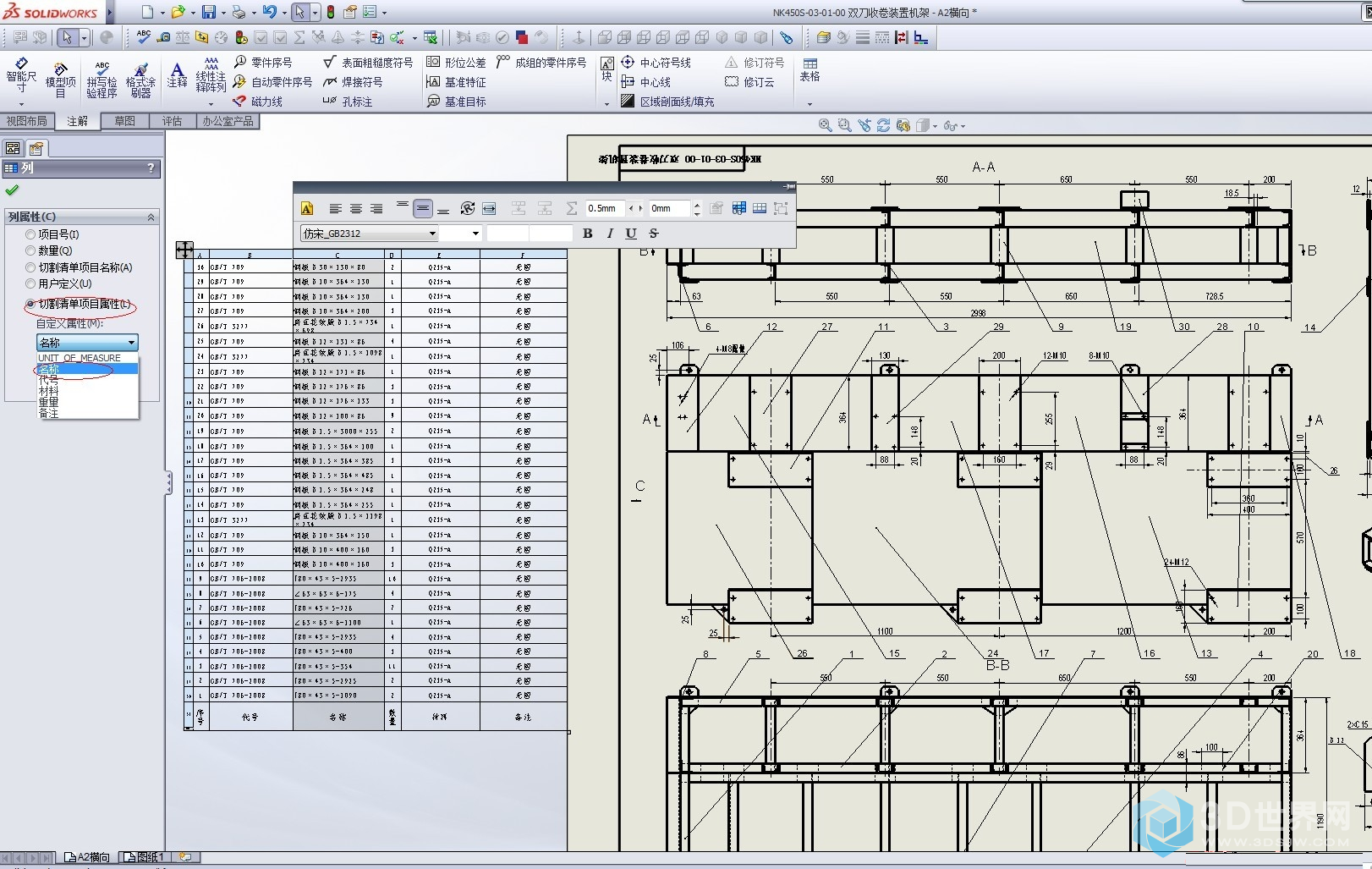Choose the Linear Note Pattern (线性注释阵列) tool

click(211, 74)
